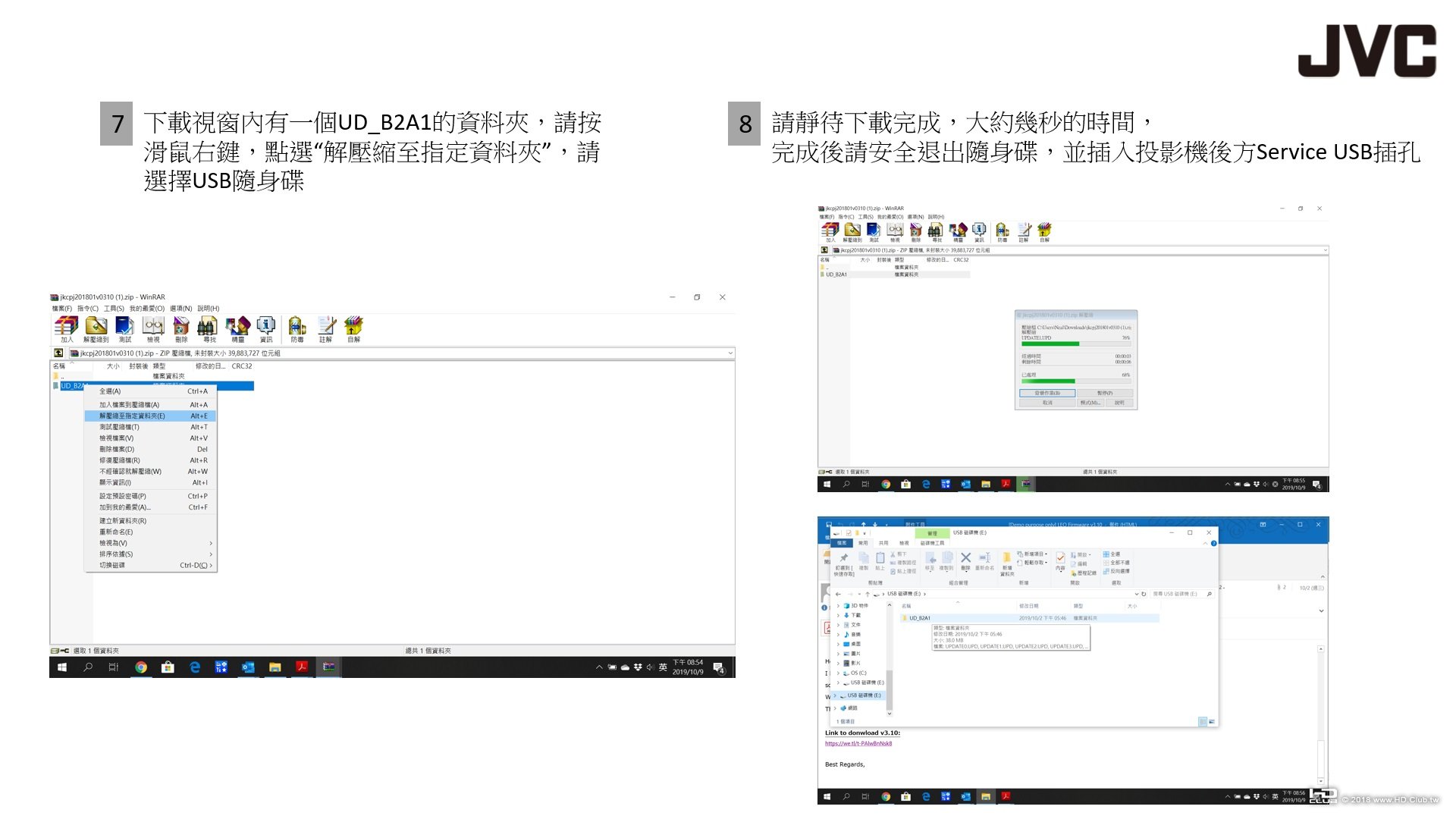The image size is (1456, 819).
Task: Click the 暫停(P) button in extraction dialog
Action: (x=1105, y=394)
